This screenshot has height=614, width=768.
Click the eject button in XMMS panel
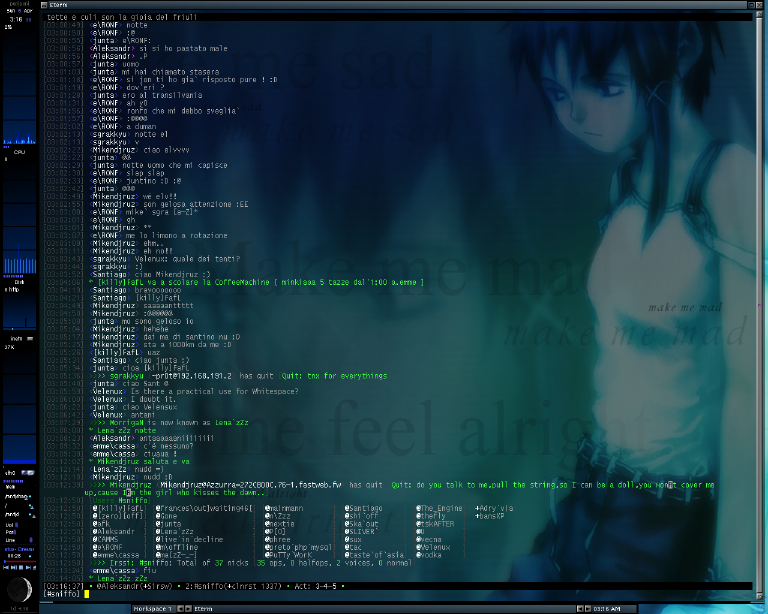[x=34, y=567]
